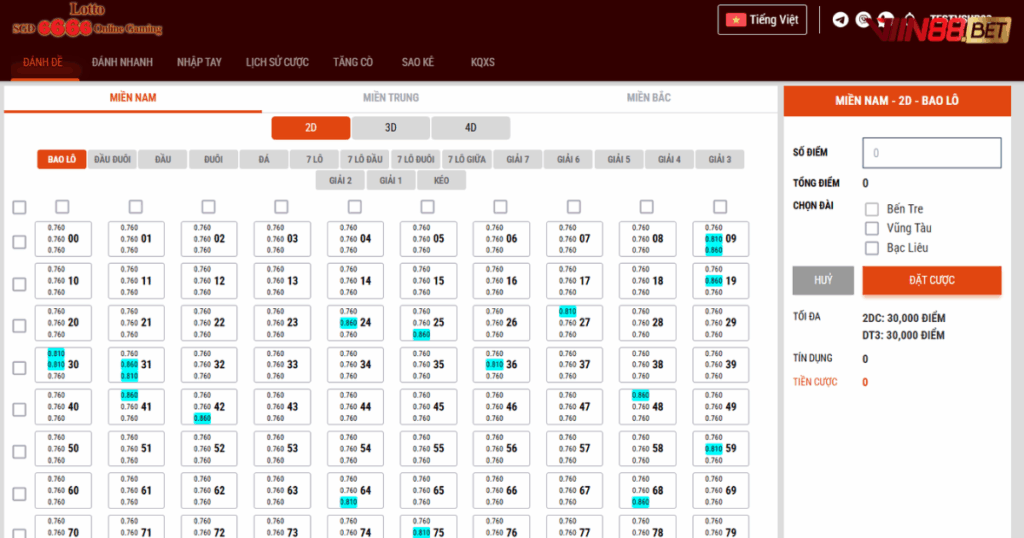This screenshot has width=1024, height=538.
Task: Open the Telegram contact icon
Action: tap(840, 20)
